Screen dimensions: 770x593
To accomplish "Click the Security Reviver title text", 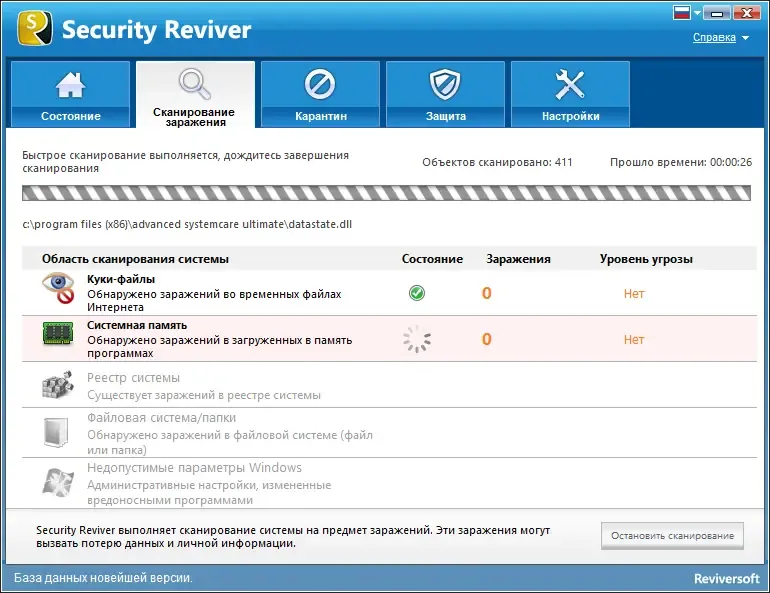I will point(156,30).
